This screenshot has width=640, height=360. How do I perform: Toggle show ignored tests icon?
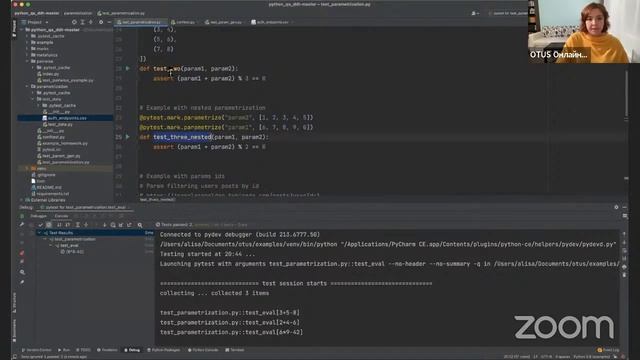(x=49, y=225)
